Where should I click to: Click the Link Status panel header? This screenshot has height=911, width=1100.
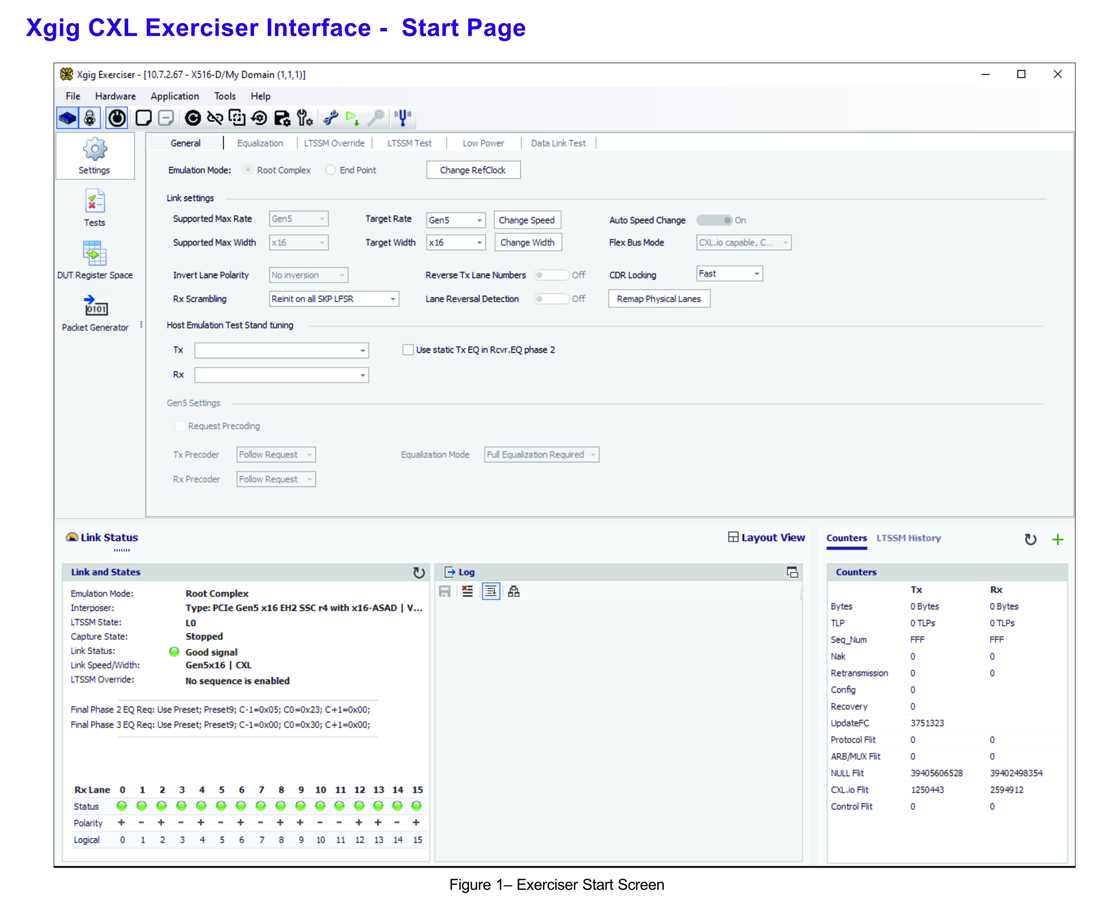pos(102,537)
